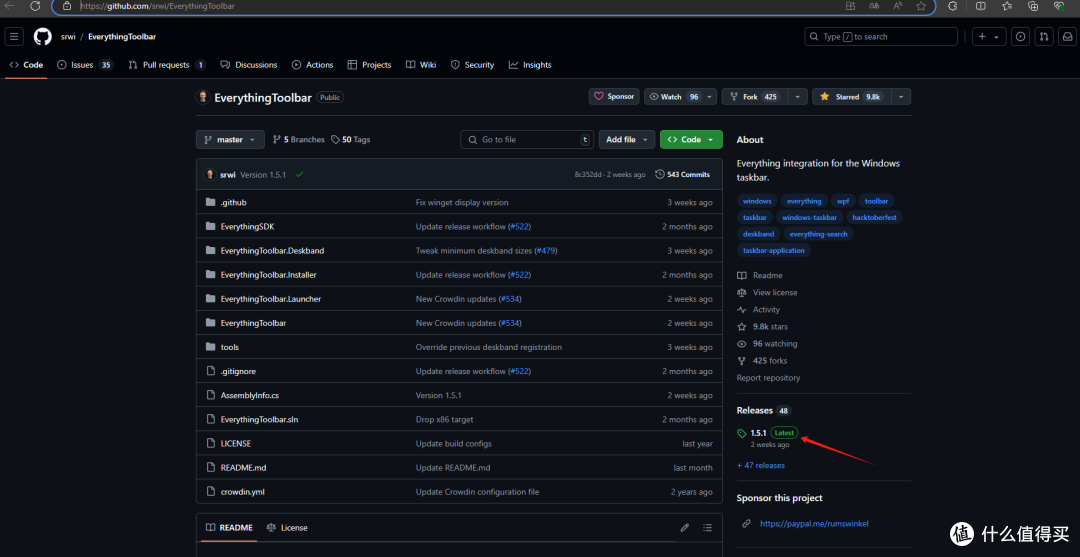The image size is (1080, 557).
Task: Open the LICENSE file
Action: pyautogui.click(x=236, y=443)
